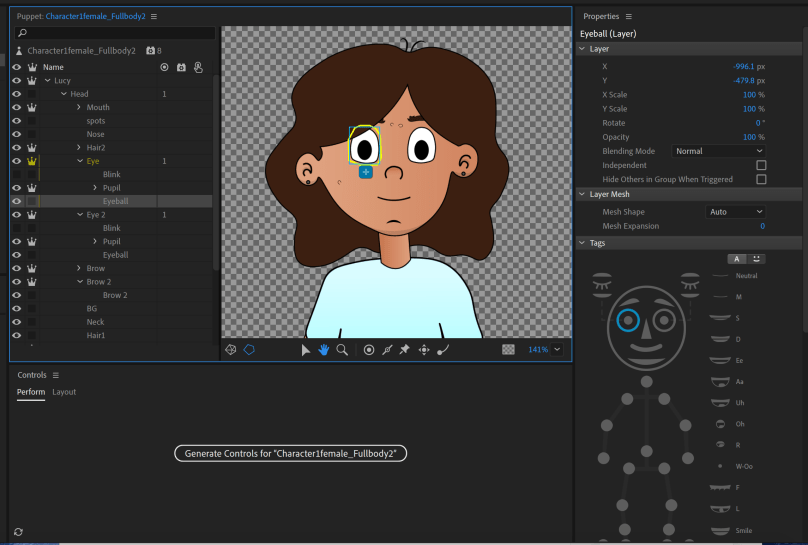Toggle the Show Mesh polyhedron icon
Viewport: 808px width, 545px height.
(230, 350)
